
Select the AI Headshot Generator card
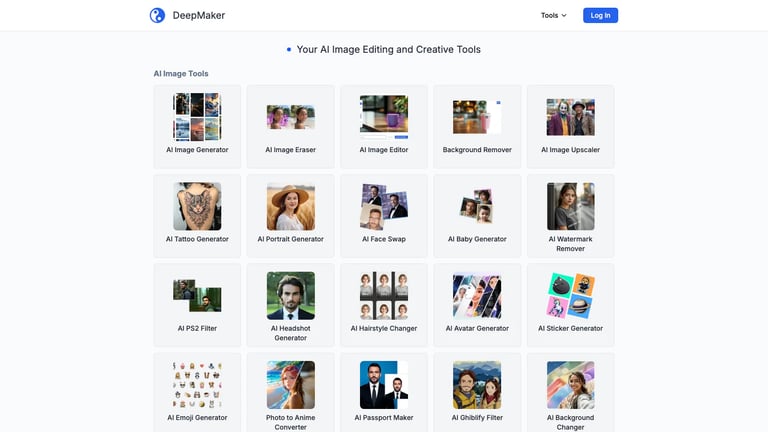[x=290, y=305]
